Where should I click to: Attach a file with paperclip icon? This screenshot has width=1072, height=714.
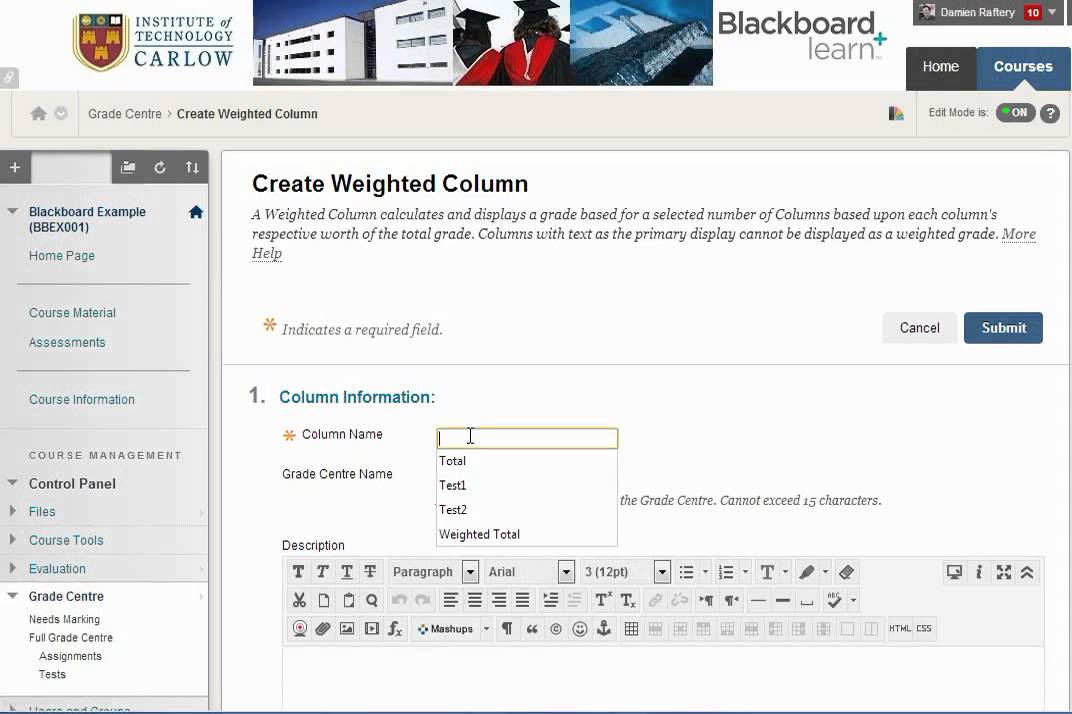323,629
